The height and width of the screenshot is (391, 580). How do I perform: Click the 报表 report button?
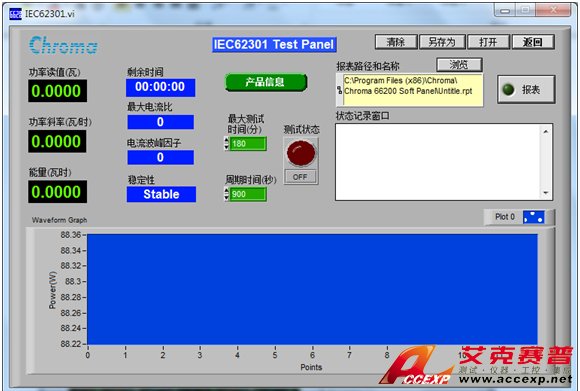526,89
